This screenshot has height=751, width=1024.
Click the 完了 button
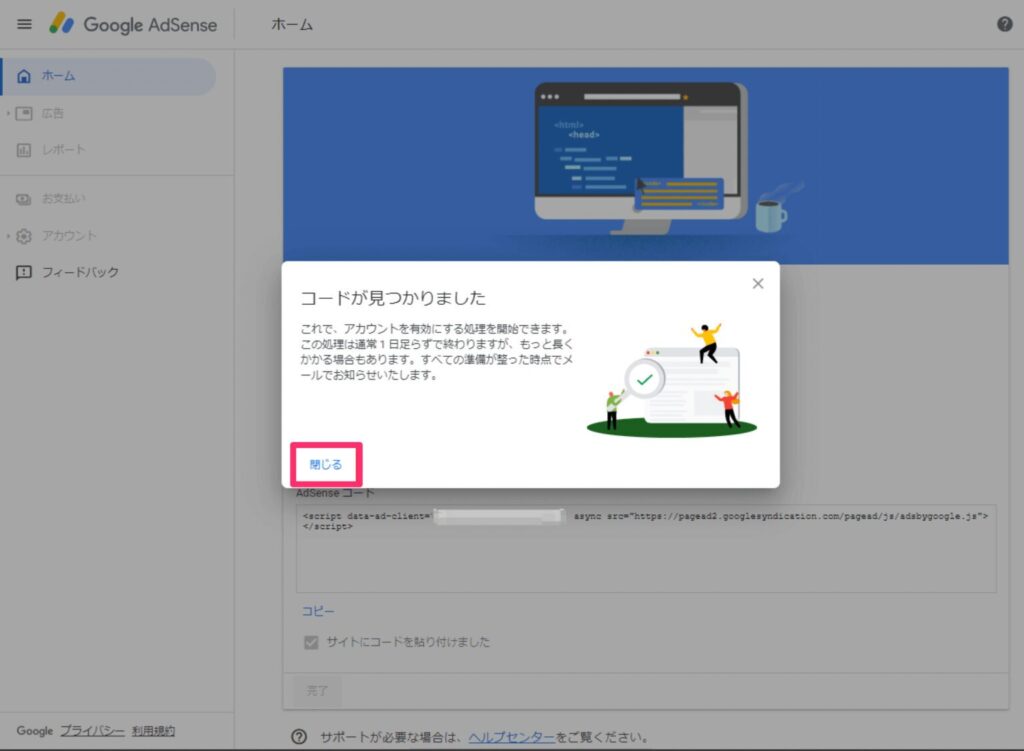(x=317, y=690)
